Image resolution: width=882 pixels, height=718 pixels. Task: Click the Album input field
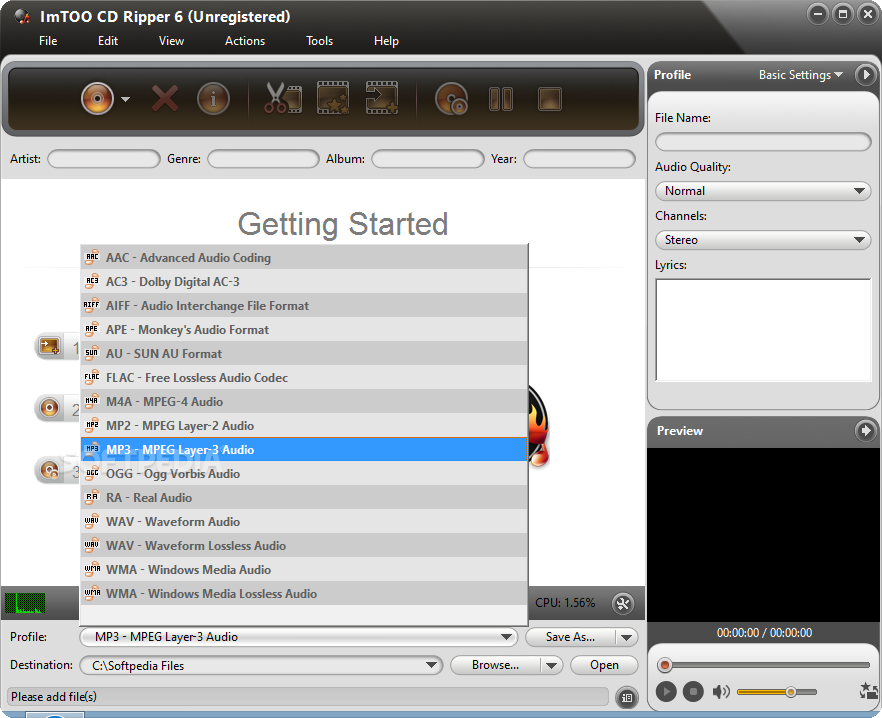(x=428, y=159)
